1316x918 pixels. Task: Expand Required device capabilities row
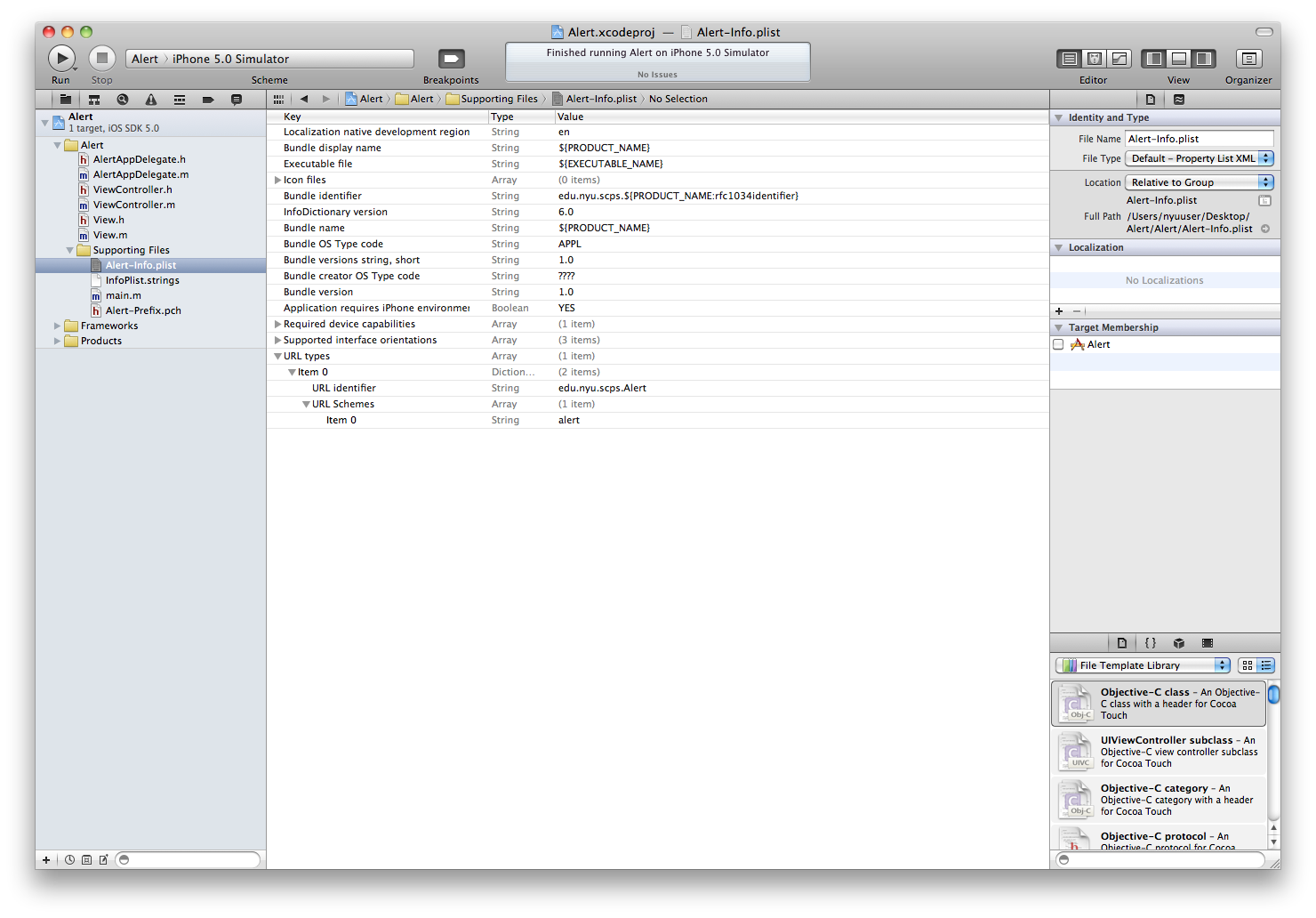[x=277, y=325]
